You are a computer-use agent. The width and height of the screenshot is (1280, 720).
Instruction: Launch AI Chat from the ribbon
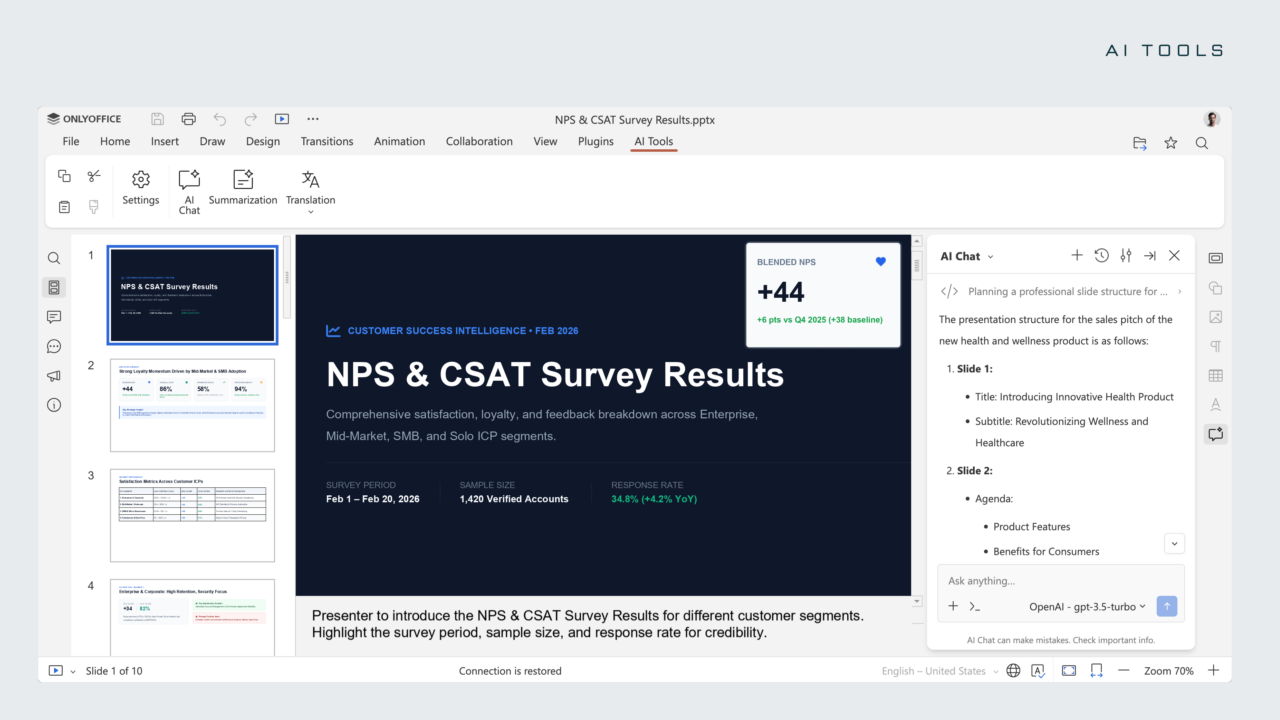coord(189,191)
